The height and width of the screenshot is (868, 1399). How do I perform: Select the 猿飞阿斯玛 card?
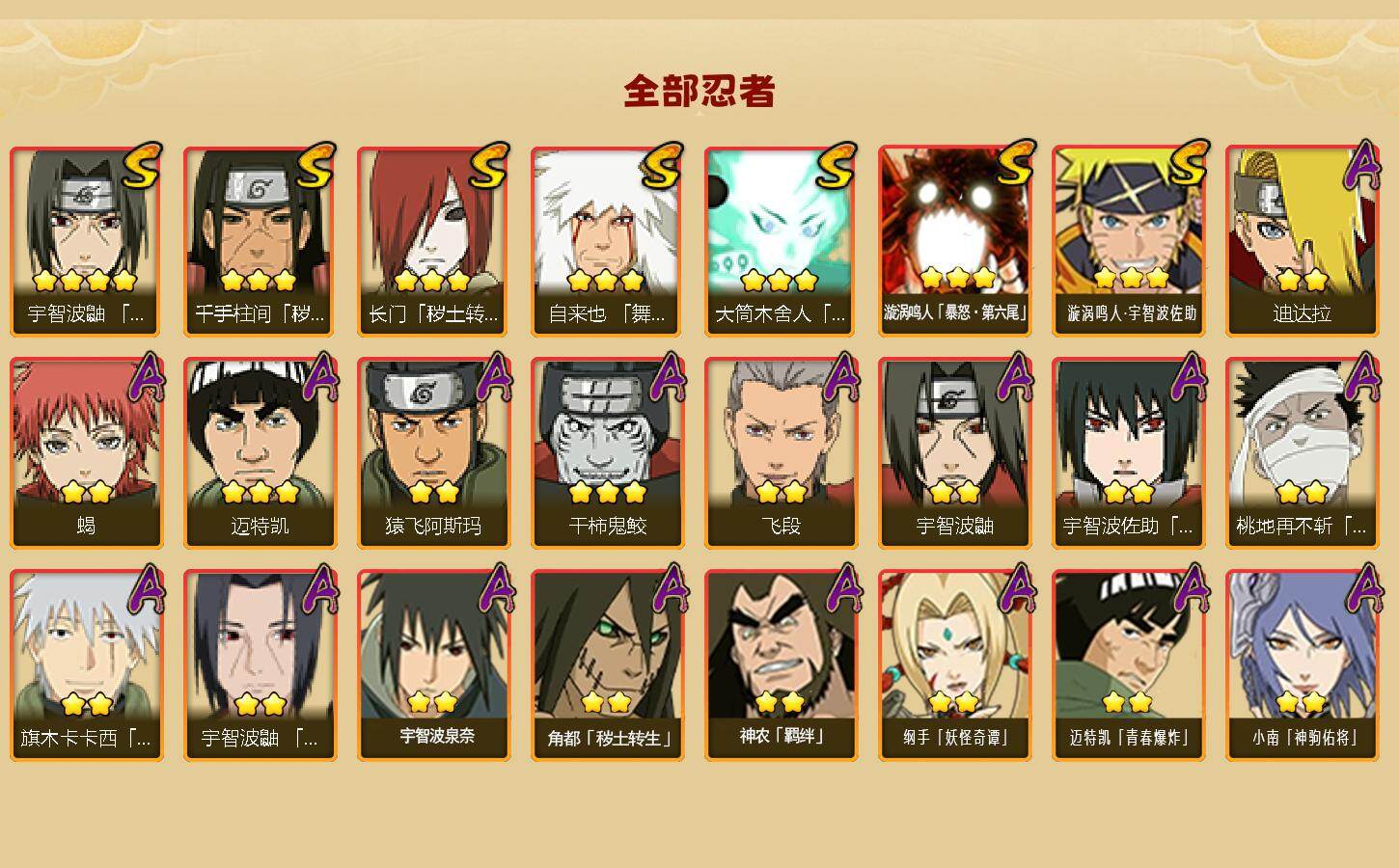tap(433, 453)
